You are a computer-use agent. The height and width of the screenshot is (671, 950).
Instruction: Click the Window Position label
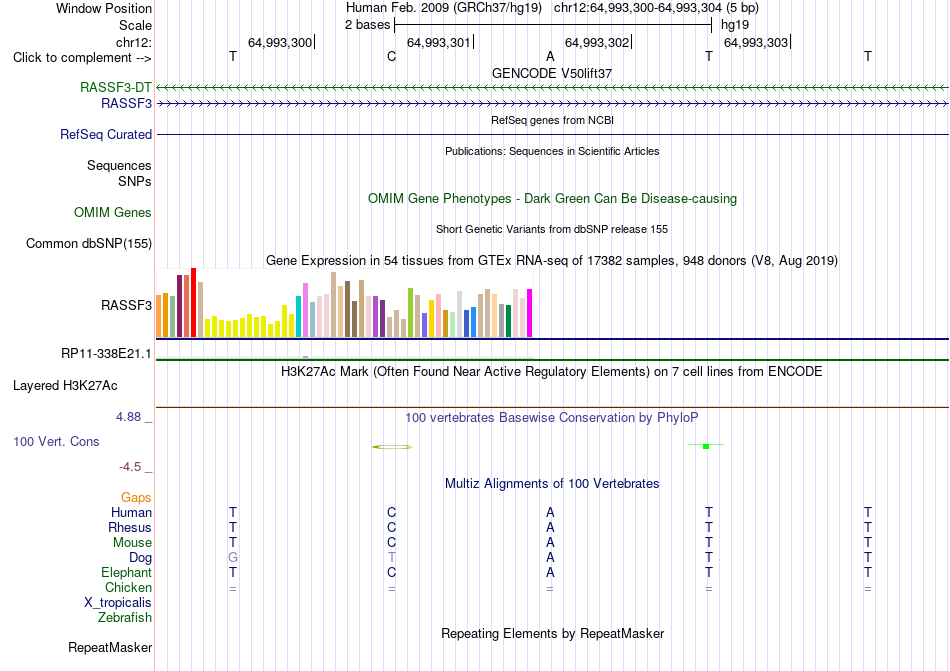coord(104,8)
